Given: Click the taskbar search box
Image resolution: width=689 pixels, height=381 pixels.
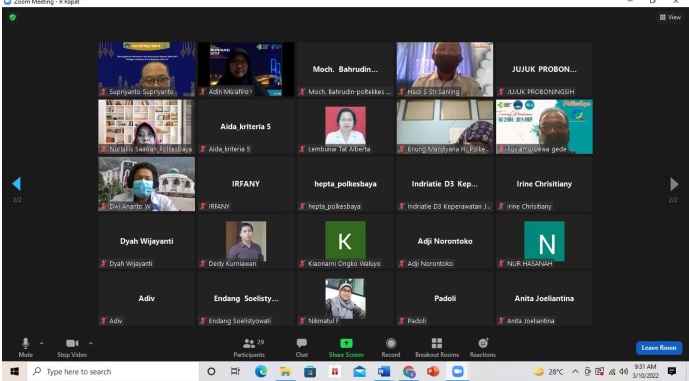Looking at the screenshot, I should point(113,372).
